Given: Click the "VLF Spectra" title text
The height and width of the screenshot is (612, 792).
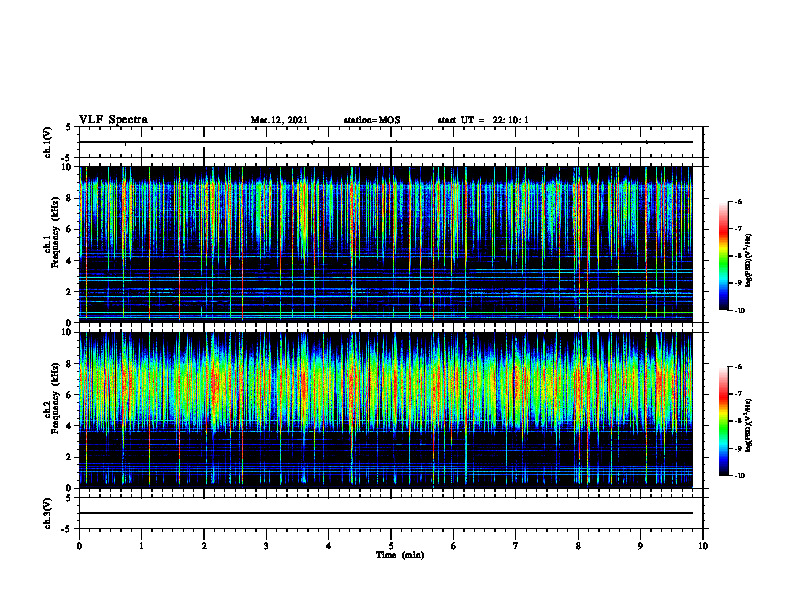Looking at the screenshot, I should pos(113,120).
